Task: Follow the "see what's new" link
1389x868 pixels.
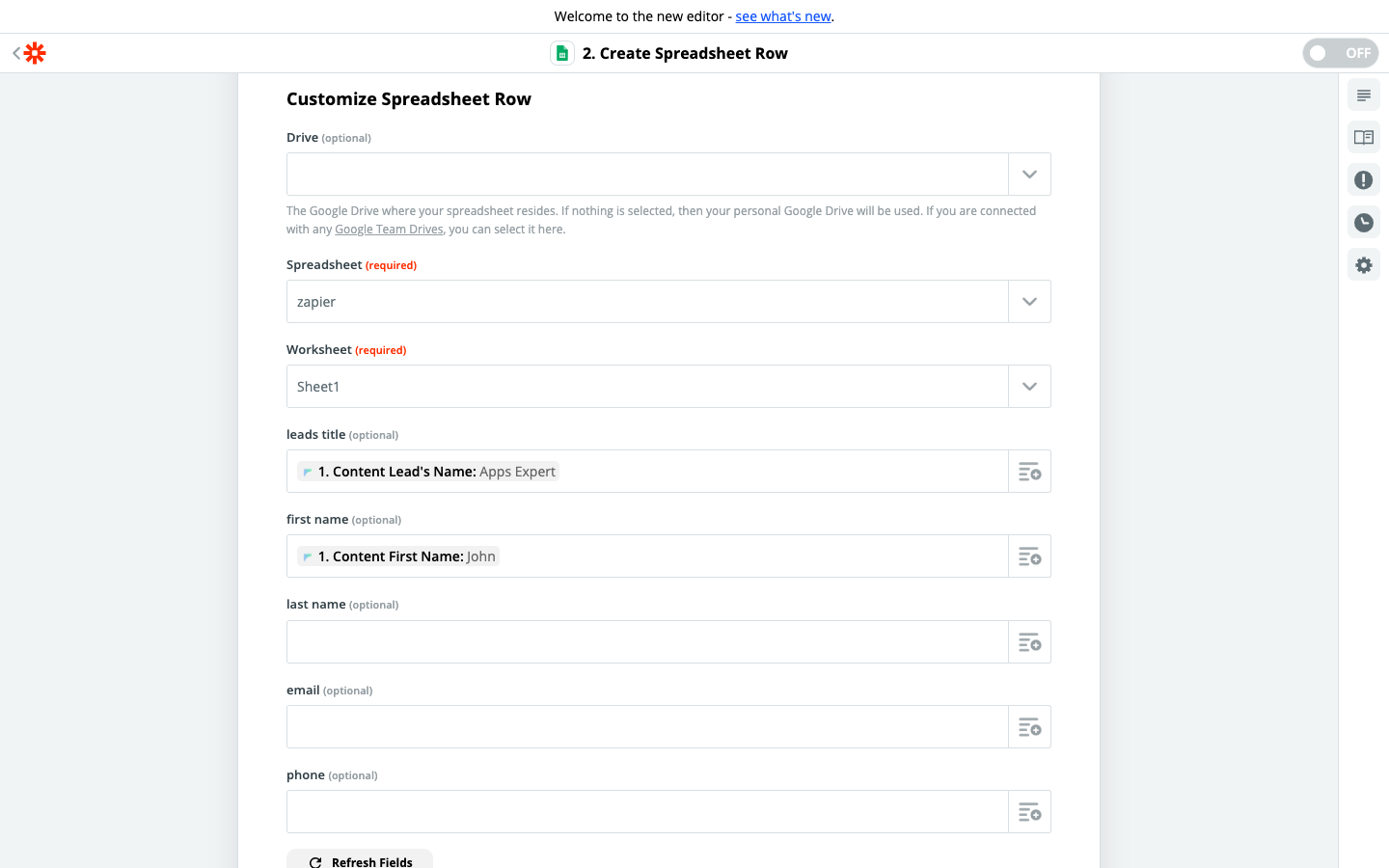Action: pyautogui.click(x=783, y=16)
